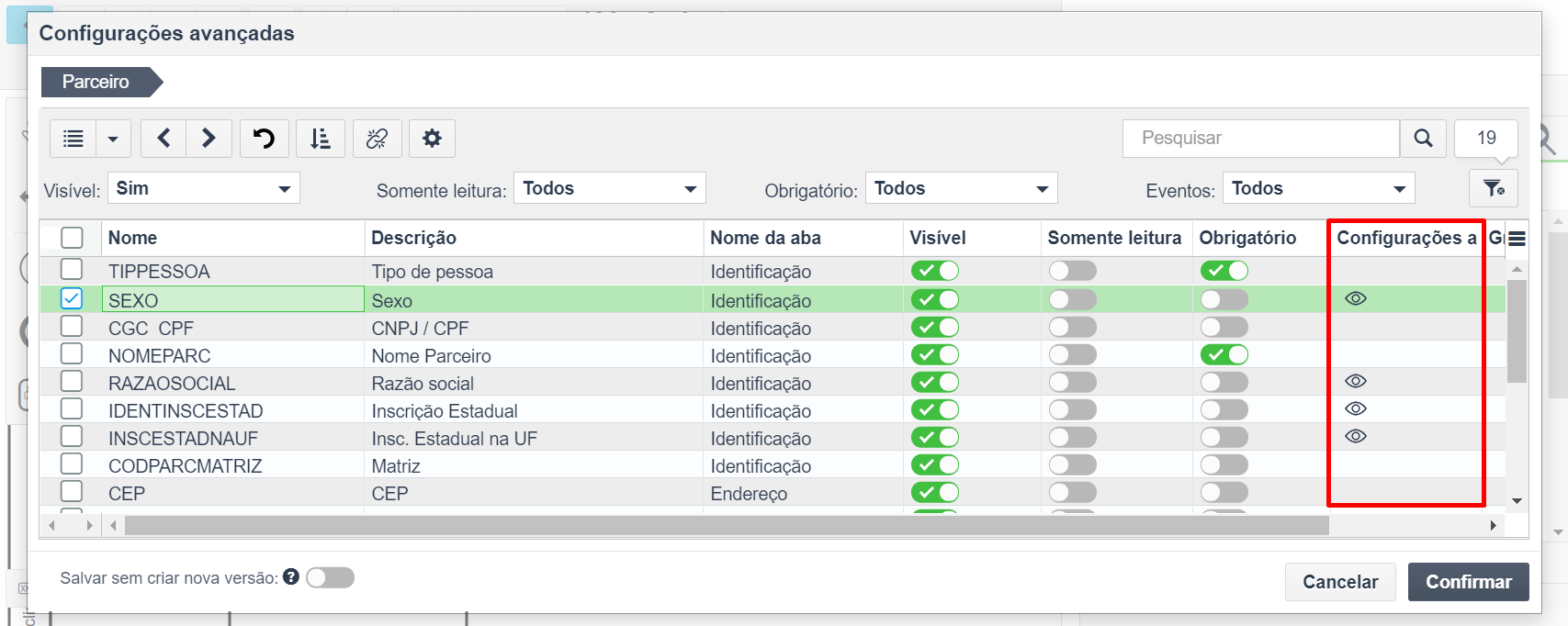The height and width of the screenshot is (626, 1568).
Task: Open the gear settings icon
Action: pyautogui.click(x=432, y=139)
